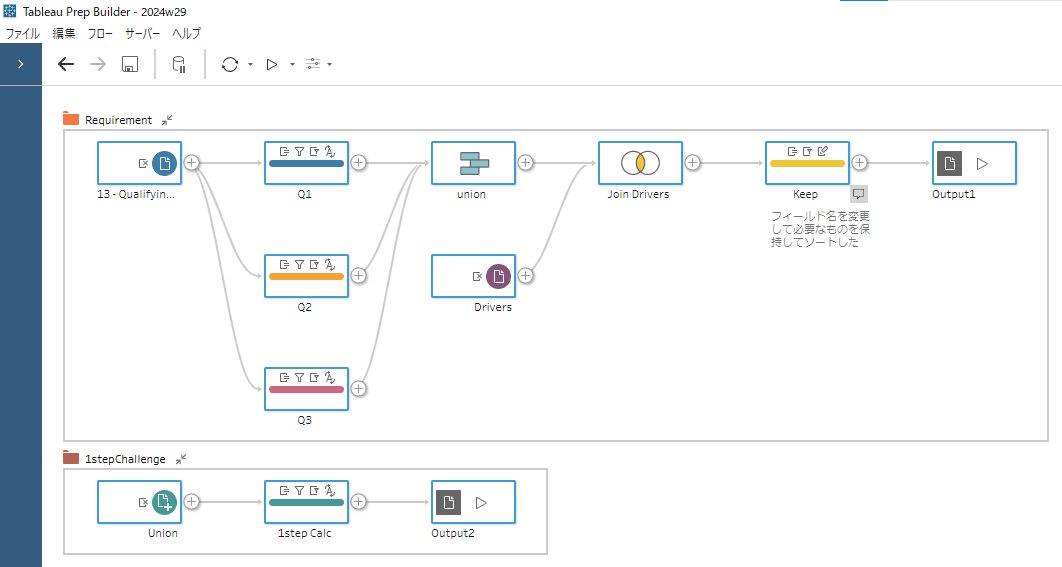Click the filter icon on Q1 step

click(299, 152)
